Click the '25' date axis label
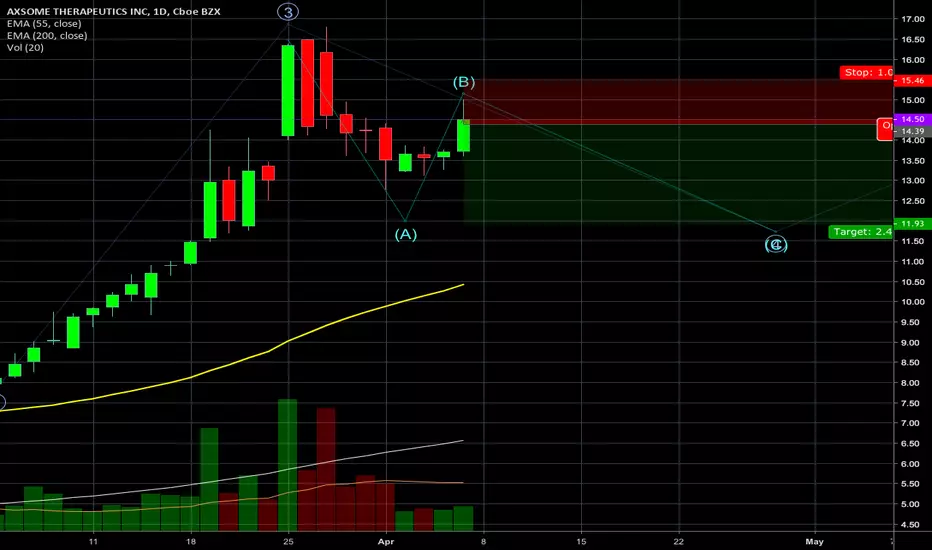Screen dimensions: 932x550 click(x=288, y=542)
